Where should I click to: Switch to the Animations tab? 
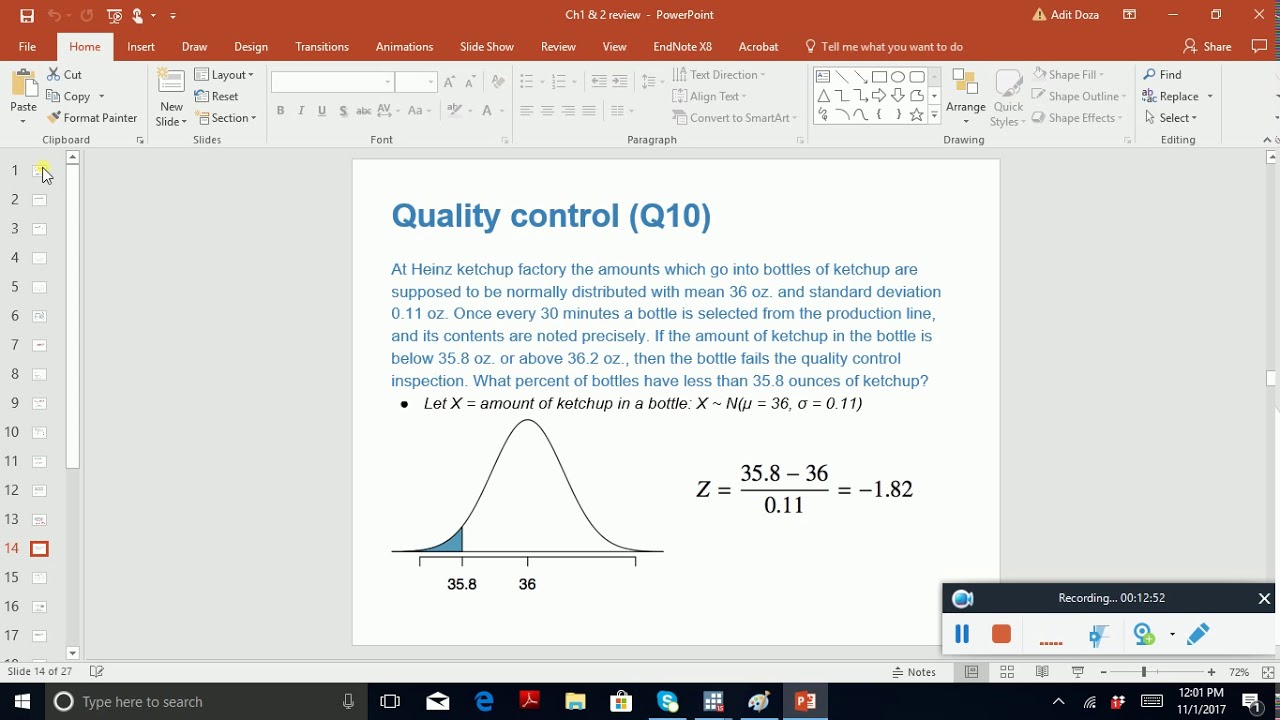point(404,47)
